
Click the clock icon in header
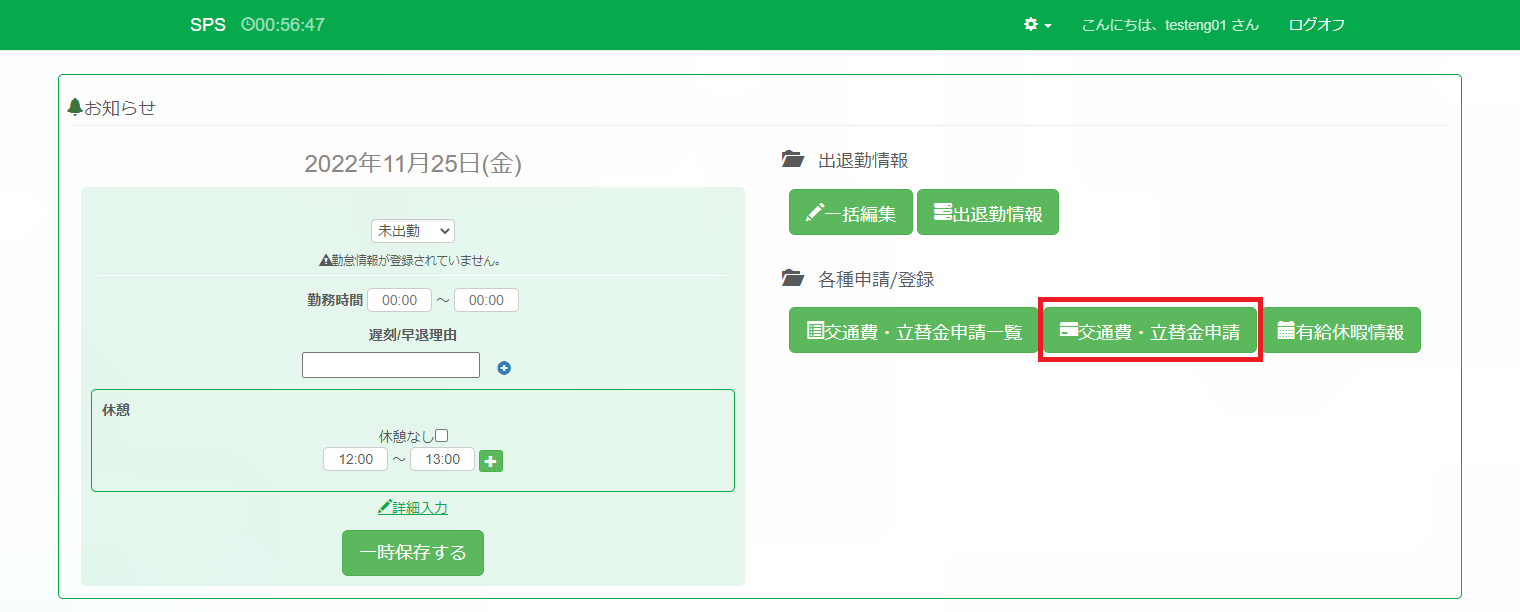coord(247,25)
